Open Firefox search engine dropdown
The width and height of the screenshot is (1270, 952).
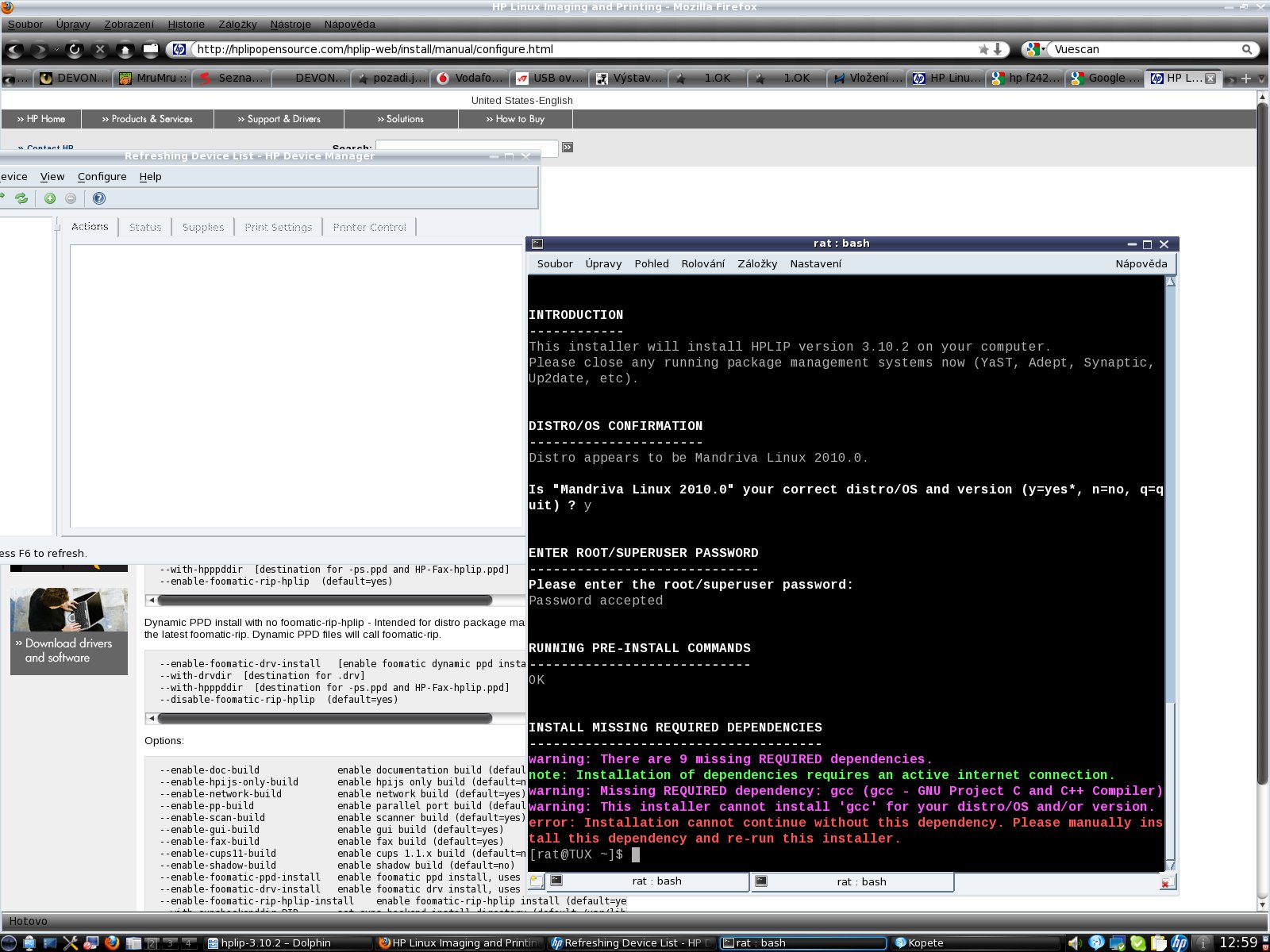1033,49
